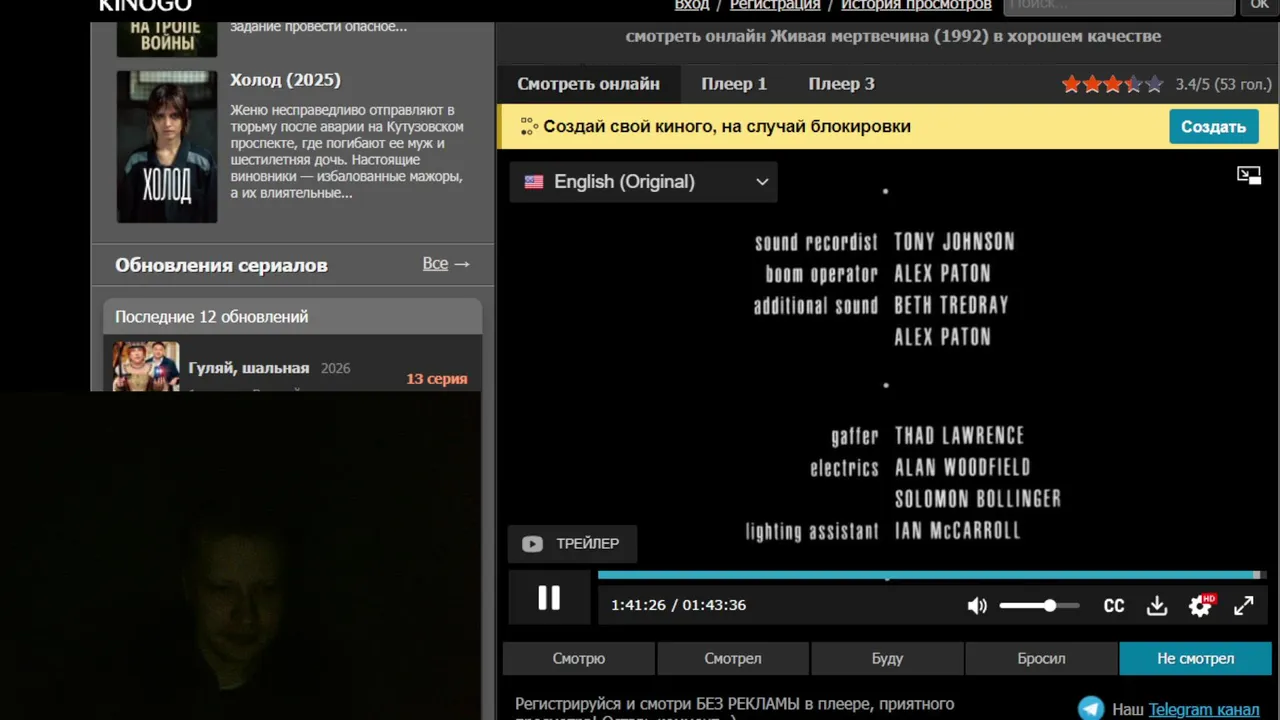Mark film as Смотрю
The width and height of the screenshot is (1280, 720).
click(x=579, y=659)
